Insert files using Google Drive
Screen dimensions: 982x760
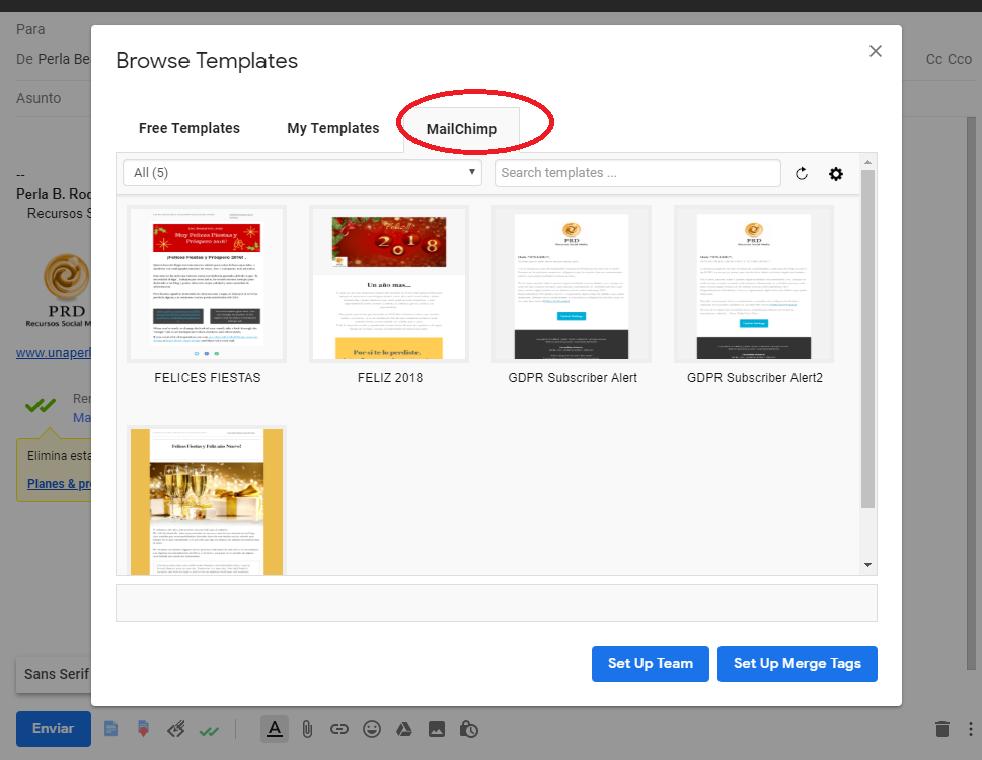[403, 729]
